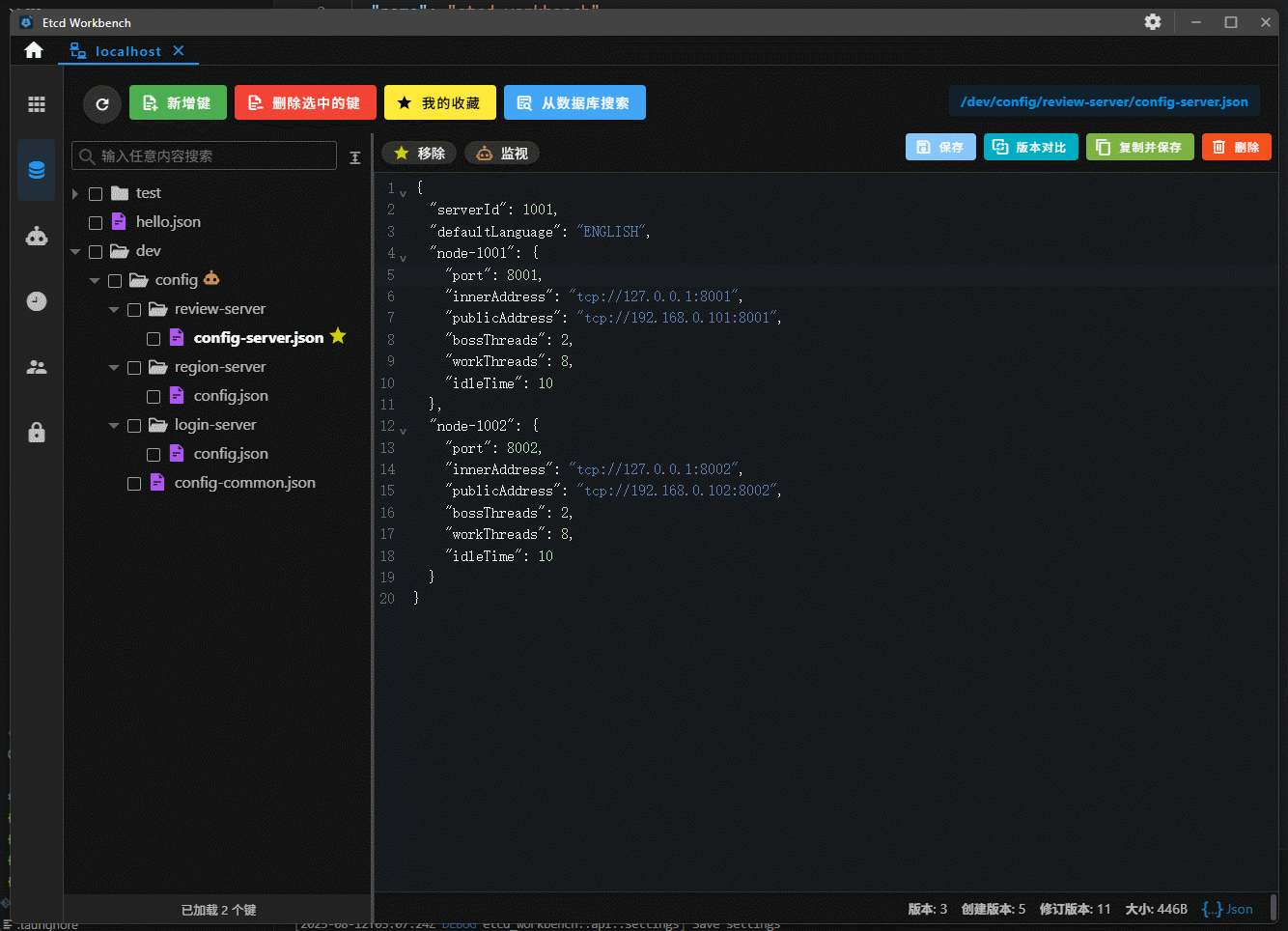Check the review-server checkbox
Image resolution: width=1288 pixels, height=931 pixels.
pyautogui.click(x=134, y=310)
